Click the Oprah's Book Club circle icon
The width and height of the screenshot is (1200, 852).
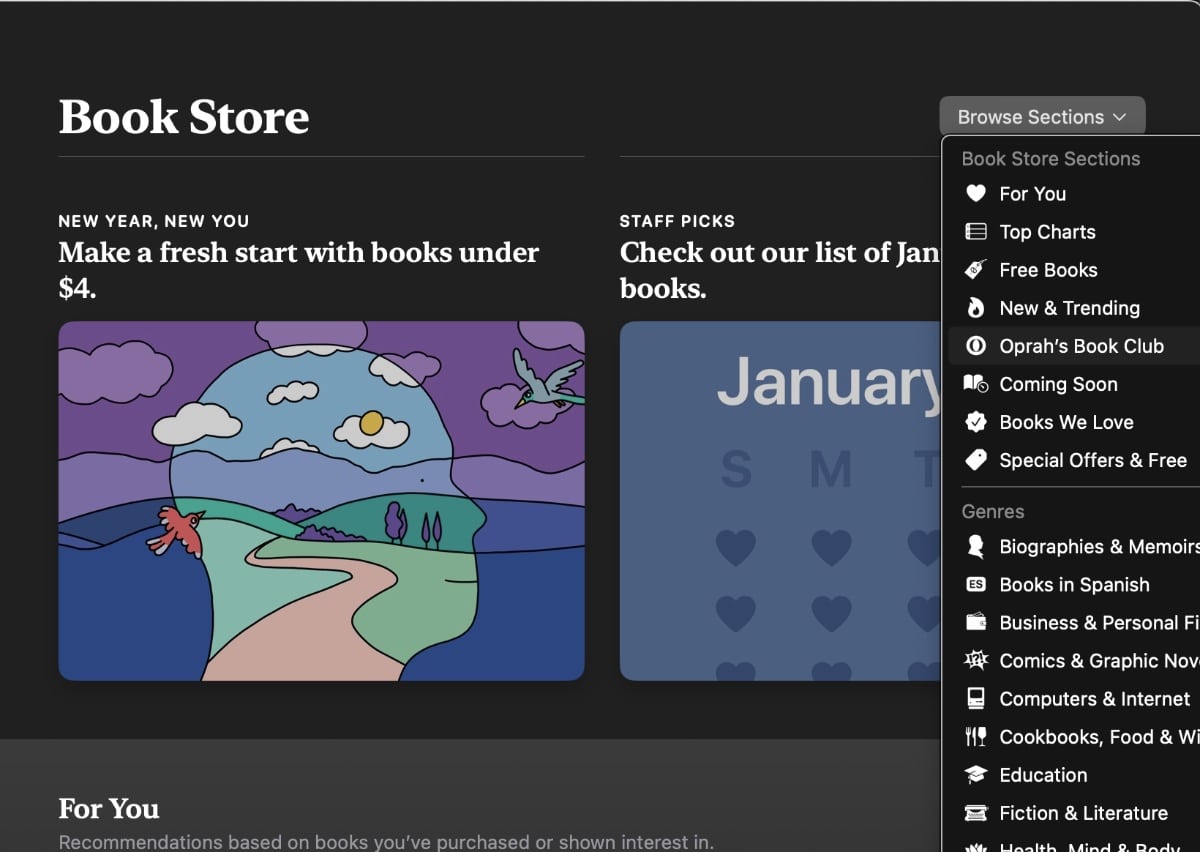point(975,346)
